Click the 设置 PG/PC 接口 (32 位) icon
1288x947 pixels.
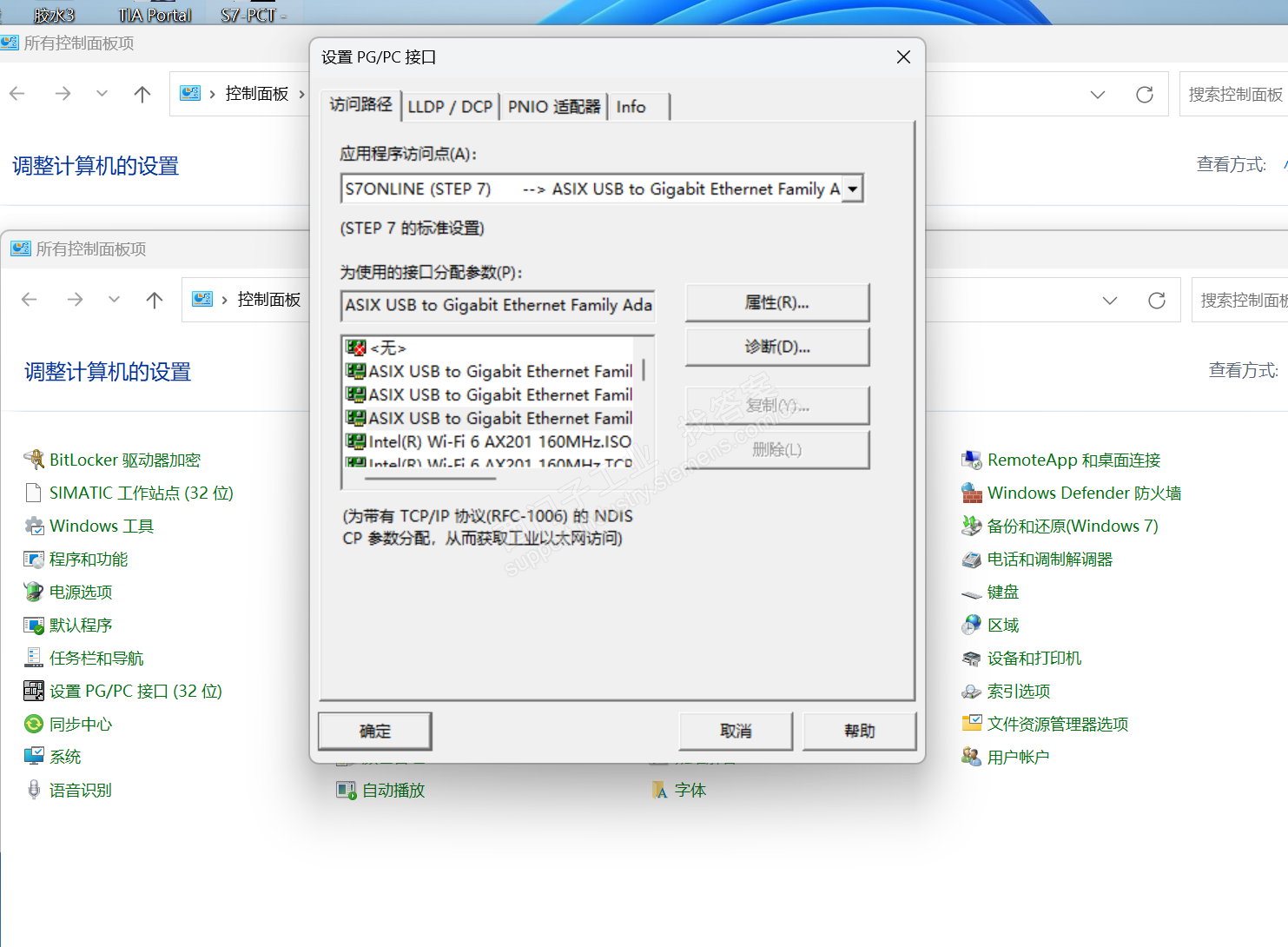point(34,691)
